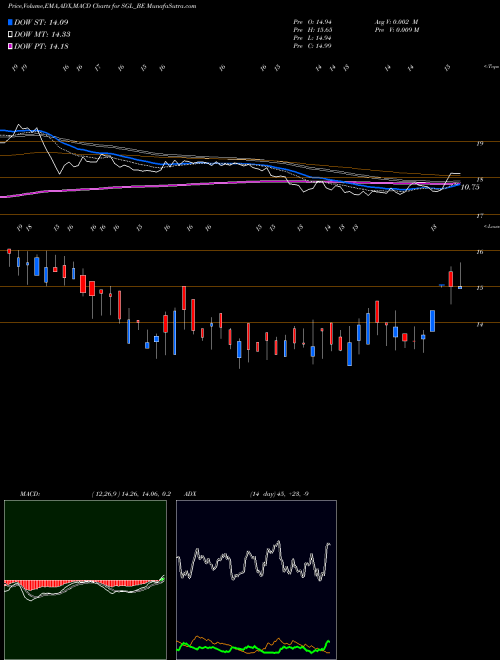500x660 pixels.
Task: Click the 'Pre C: 14.99' value
Action: (314, 46)
